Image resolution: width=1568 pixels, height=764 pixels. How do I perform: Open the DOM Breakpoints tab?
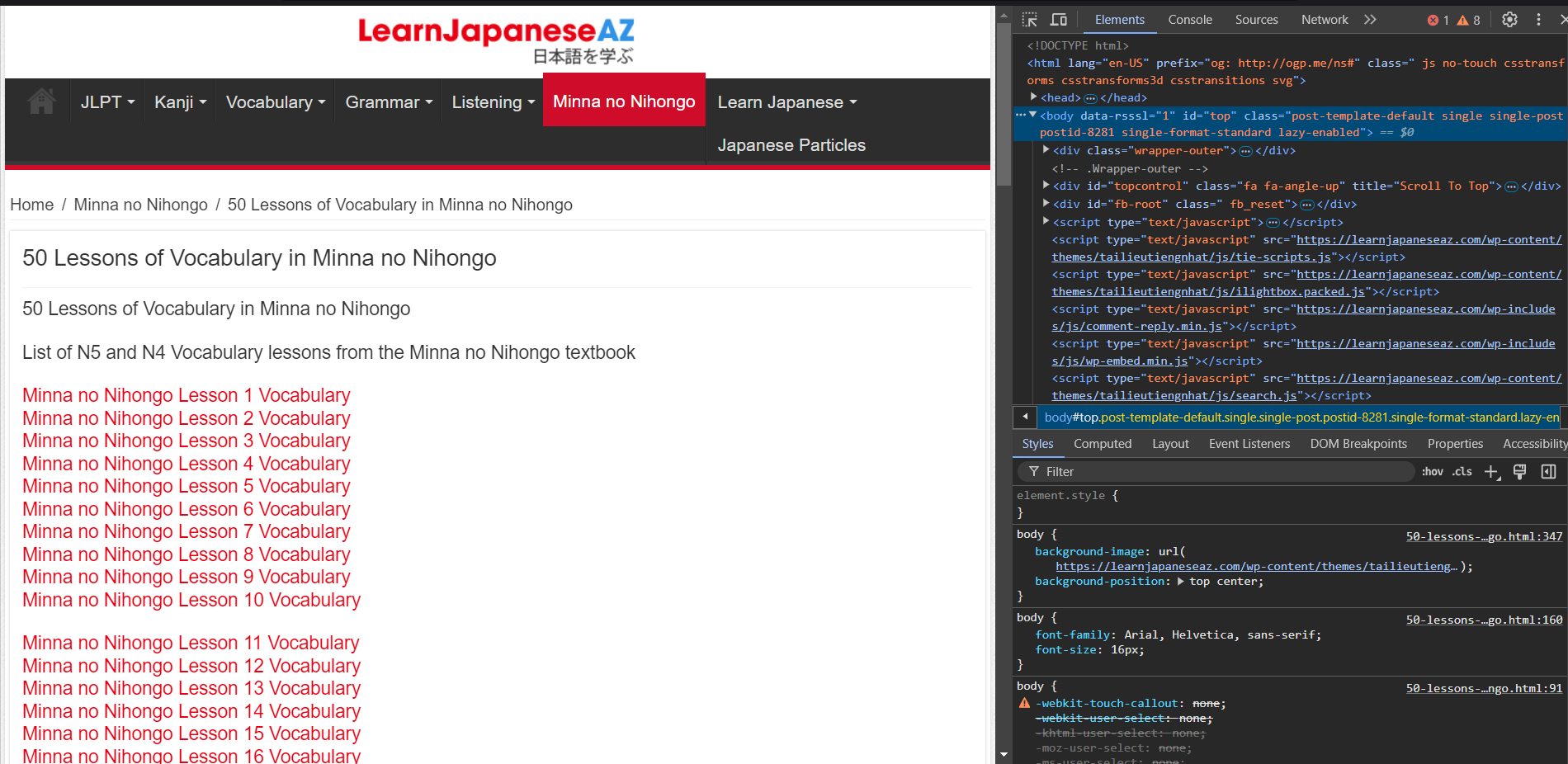(1358, 444)
